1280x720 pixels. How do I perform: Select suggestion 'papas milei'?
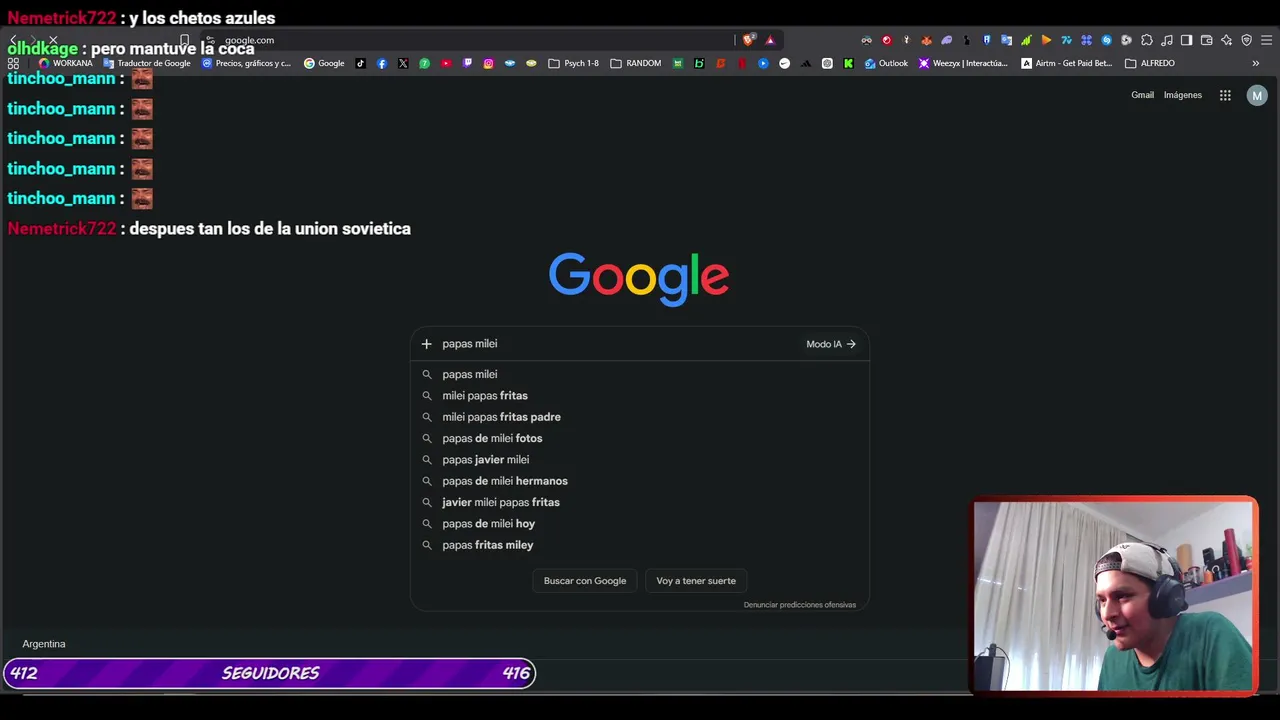pyautogui.click(x=640, y=374)
